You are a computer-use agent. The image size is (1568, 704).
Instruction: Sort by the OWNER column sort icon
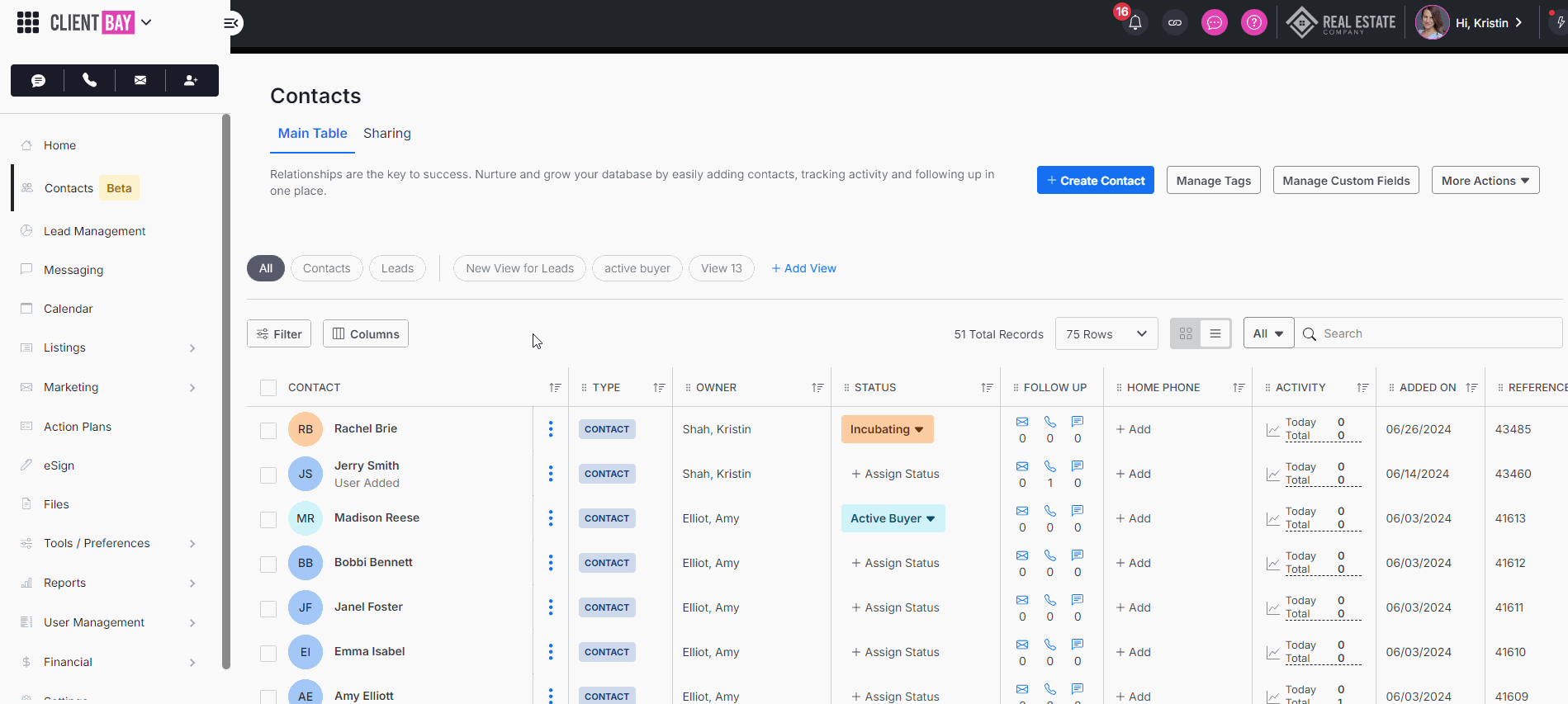817,387
